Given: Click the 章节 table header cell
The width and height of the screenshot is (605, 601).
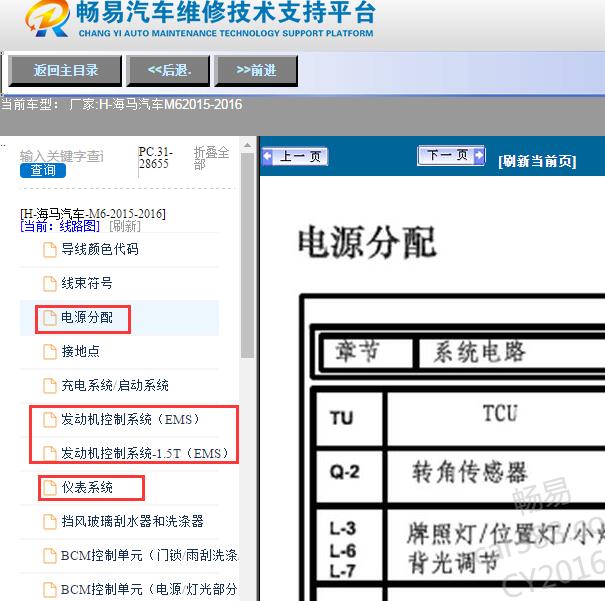Looking at the screenshot, I should click(367, 352).
